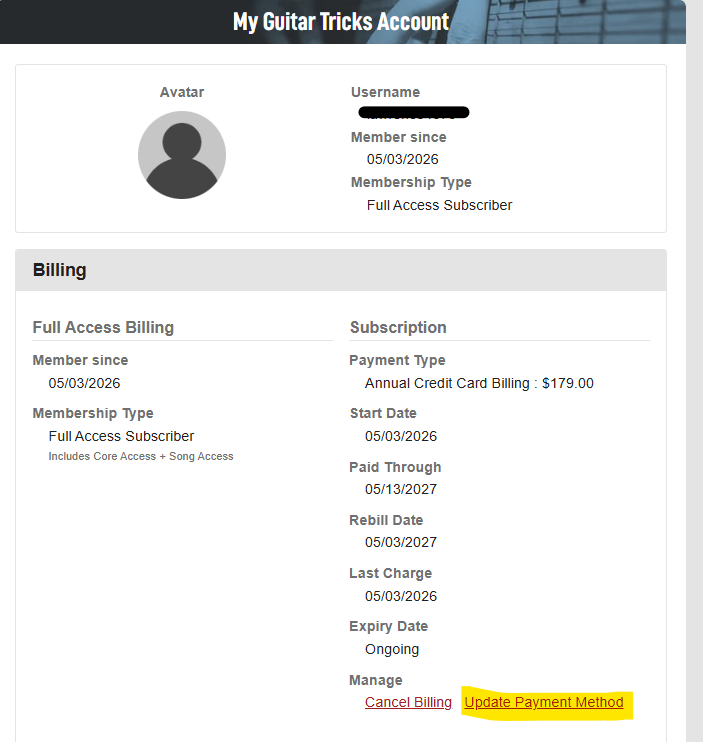This screenshot has width=703, height=742.
Task: Click the Manage label
Action: tap(376, 680)
